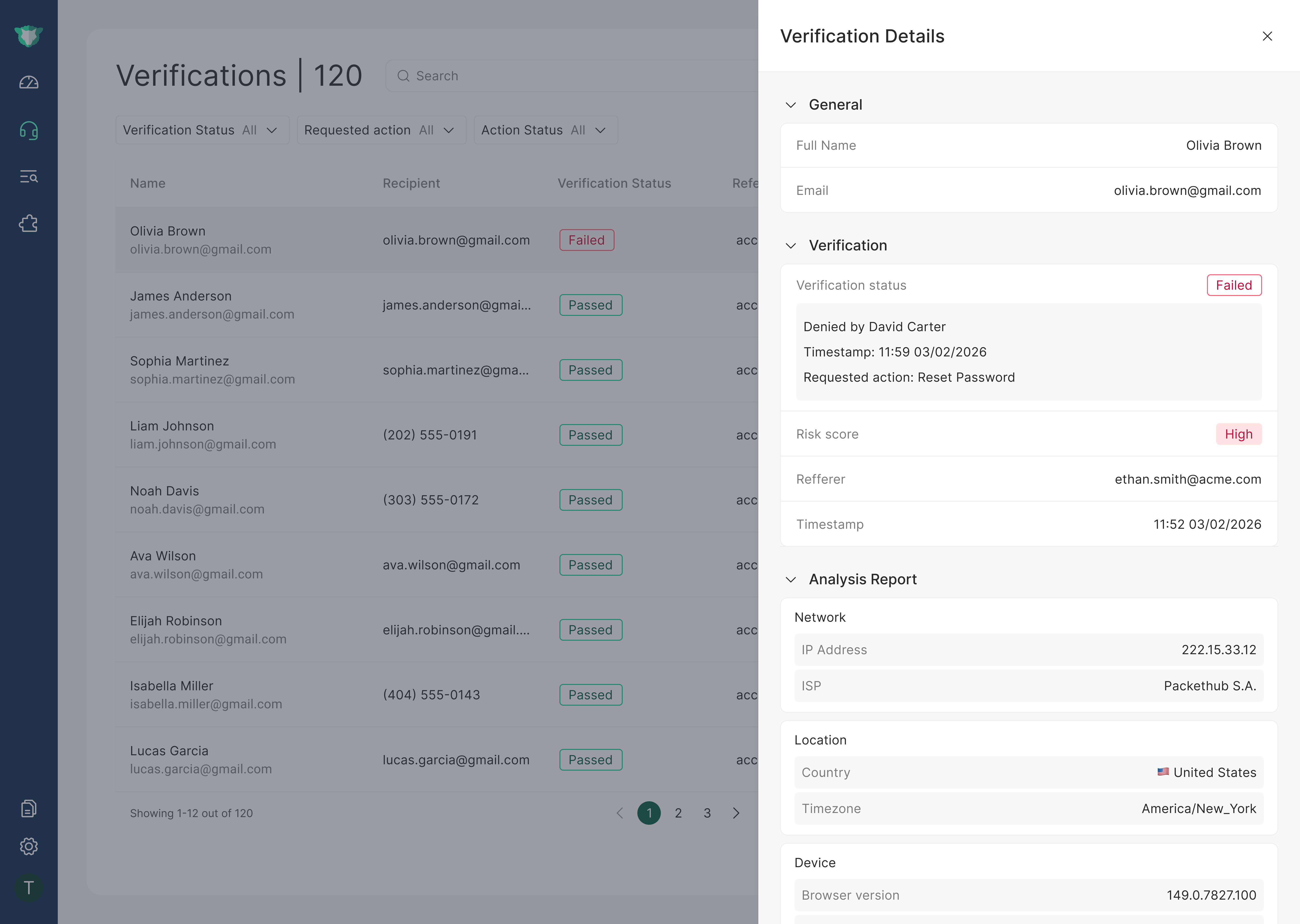Click recipient (202) 555-0191
Image resolution: width=1300 pixels, height=924 pixels.
(x=430, y=435)
